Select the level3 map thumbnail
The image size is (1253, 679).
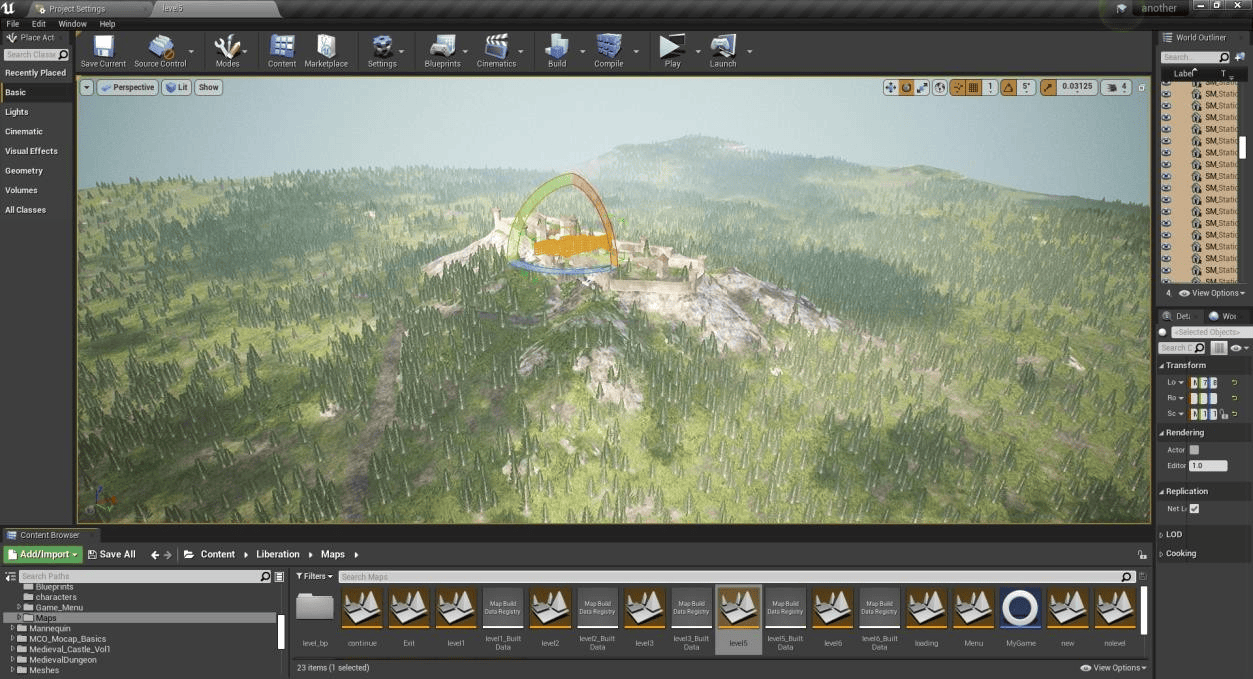click(644, 618)
